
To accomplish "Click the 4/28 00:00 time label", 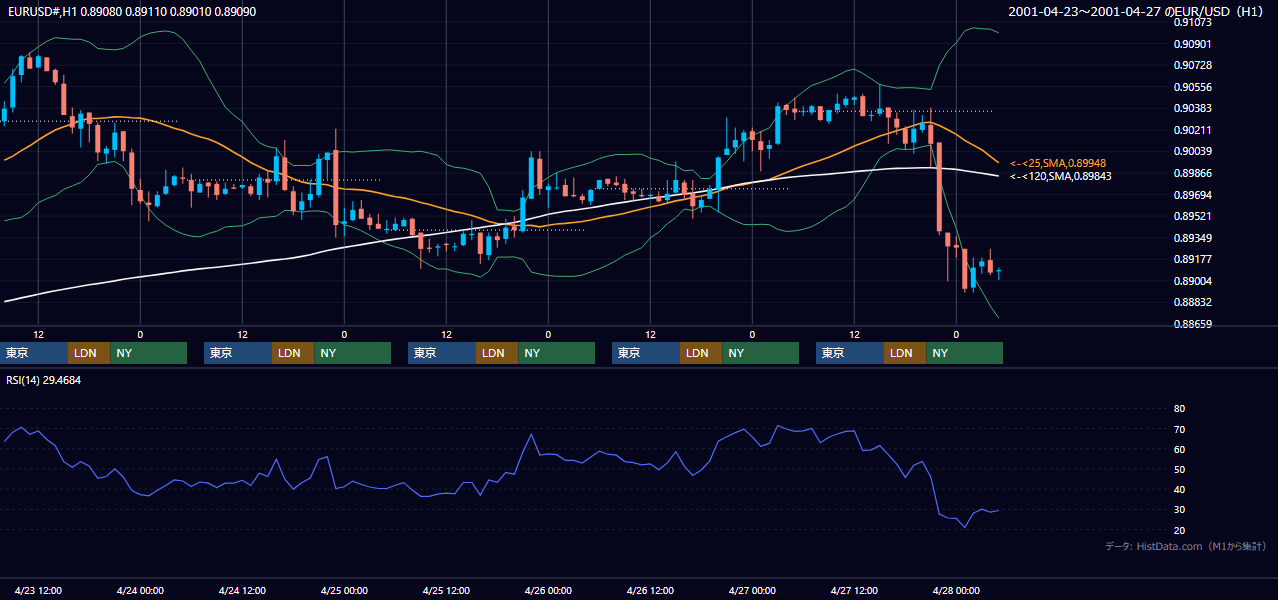I will (956, 590).
